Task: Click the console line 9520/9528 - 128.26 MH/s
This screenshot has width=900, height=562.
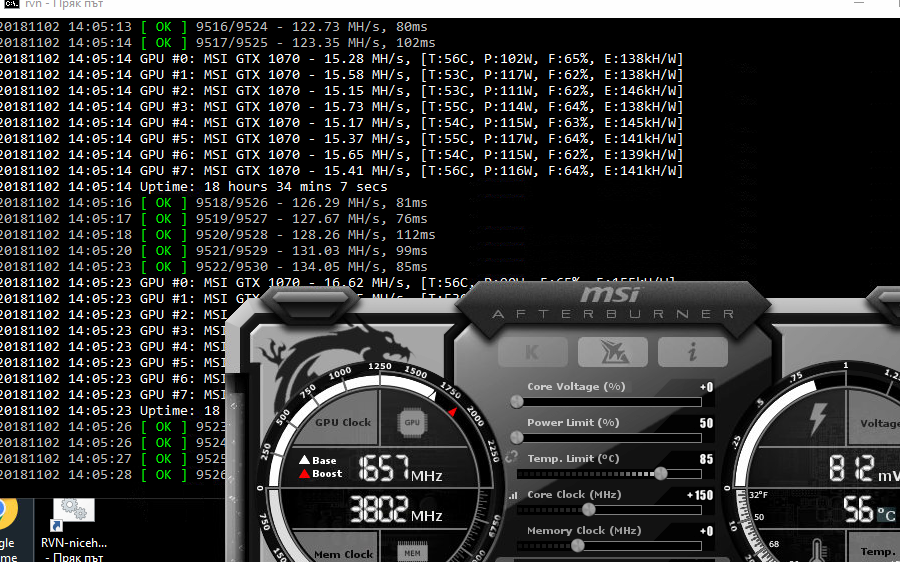Action: (218, 235)
